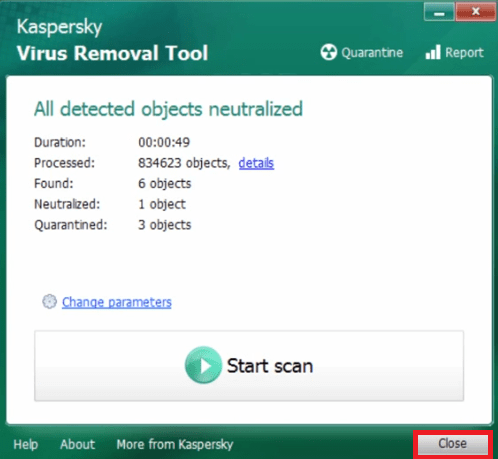The height and width of the screenshot is (459, 498).
Task: Minimize the Kaspersky window
Action: (x=439, y=12)
